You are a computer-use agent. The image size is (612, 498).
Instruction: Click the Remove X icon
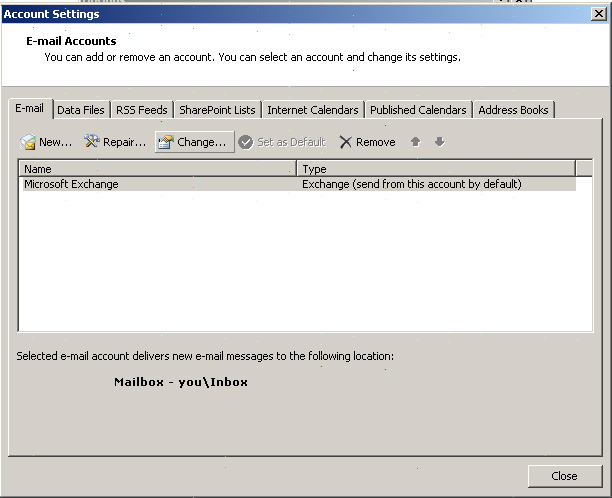(x=345, y=142)
